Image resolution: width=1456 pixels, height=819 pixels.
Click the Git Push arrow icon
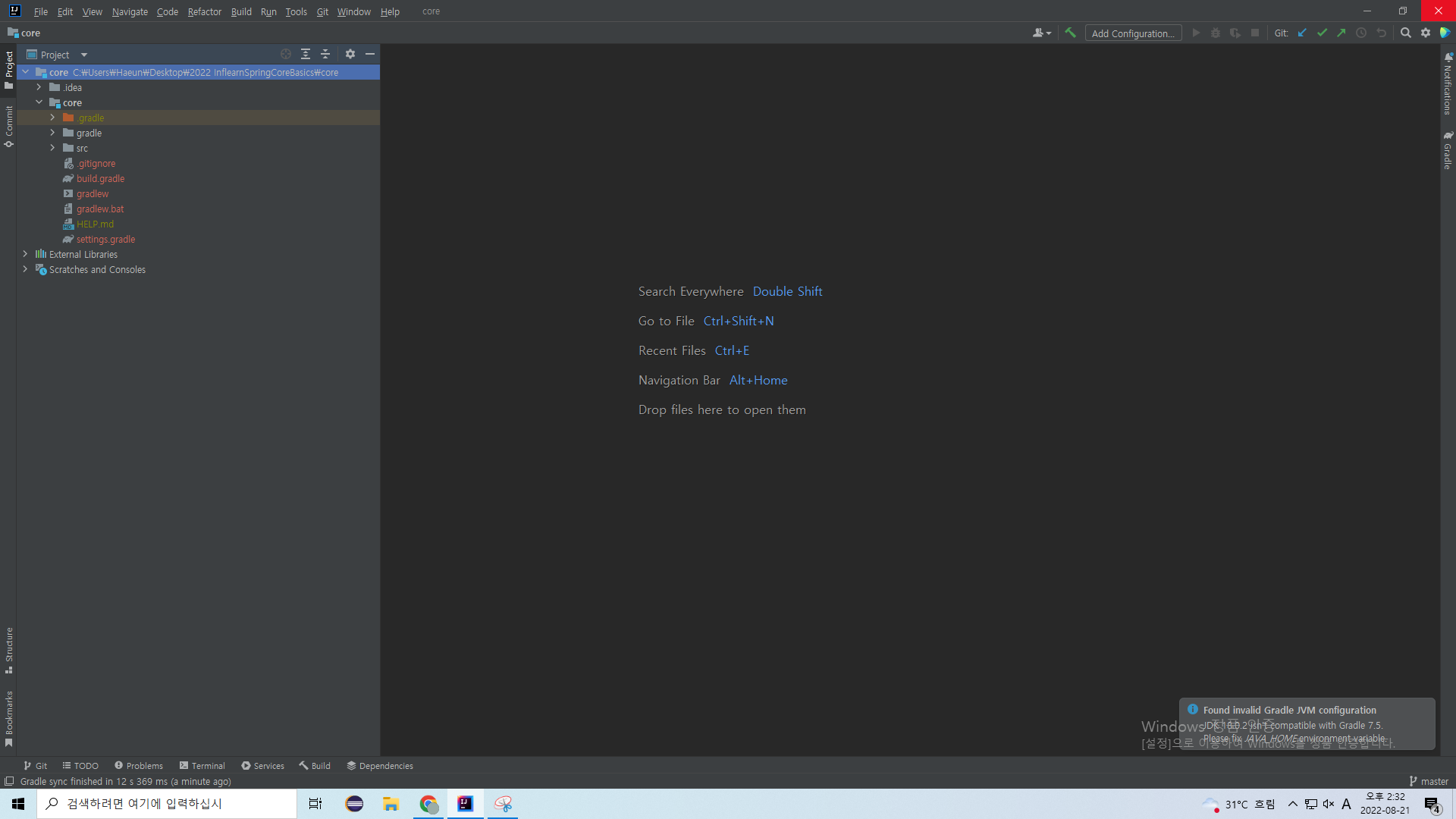pyautogui.click(x=1341, y=33)
